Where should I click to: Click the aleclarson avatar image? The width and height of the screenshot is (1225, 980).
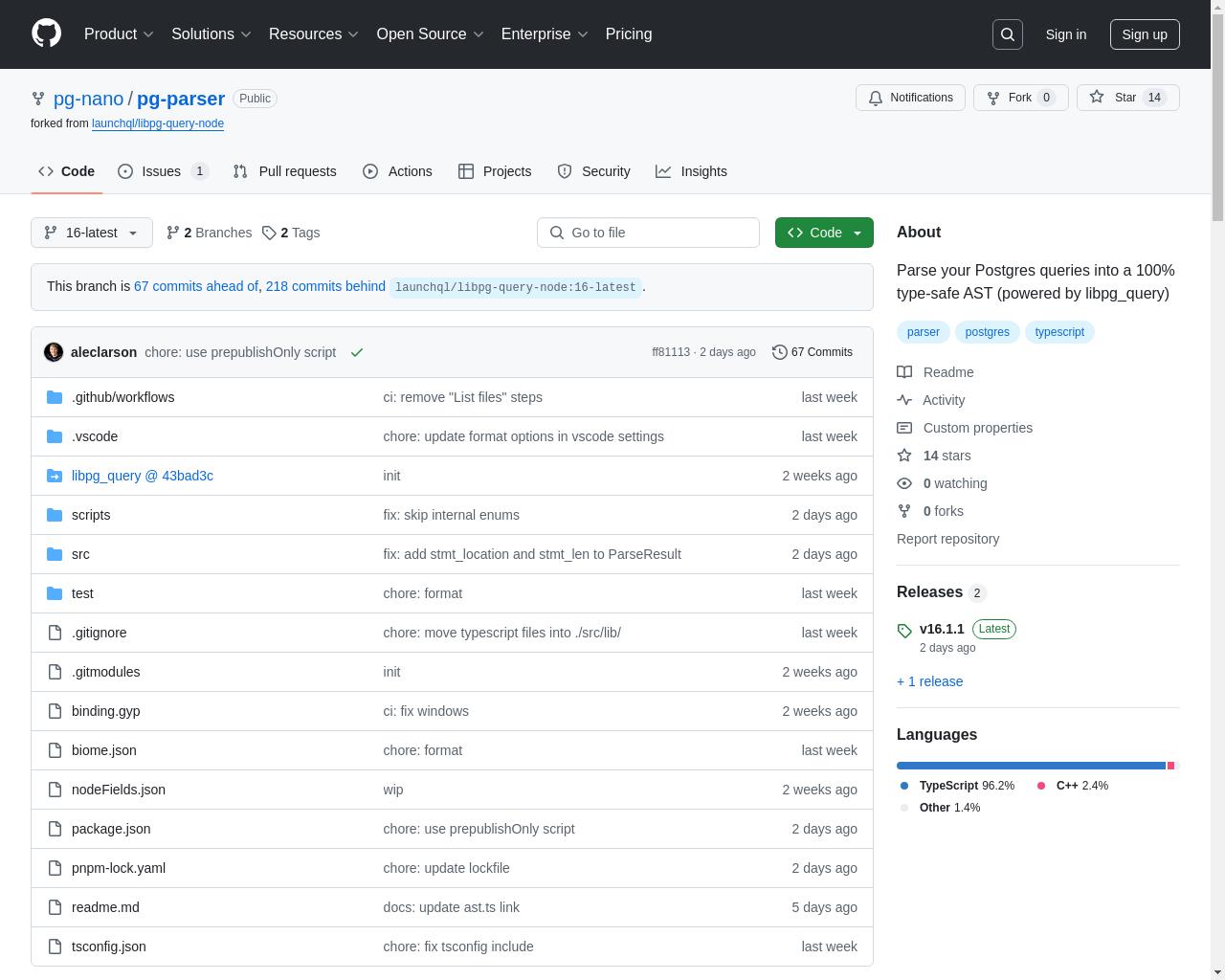(x=54, y=352)
